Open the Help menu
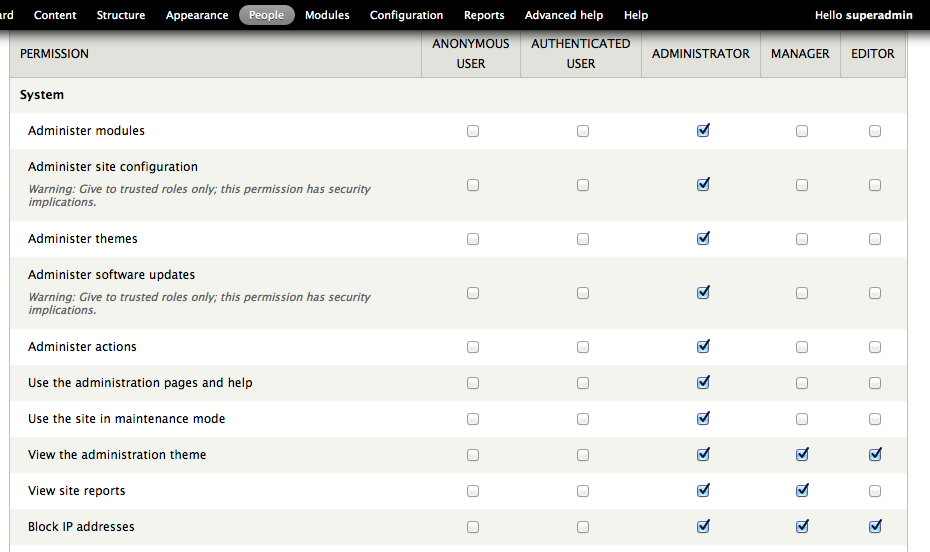Screen dimensions: 930x552 (636, 15)
